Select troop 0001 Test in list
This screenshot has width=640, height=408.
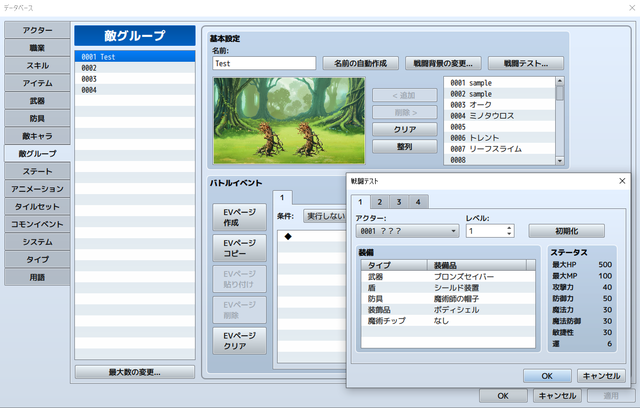[135, 57]
